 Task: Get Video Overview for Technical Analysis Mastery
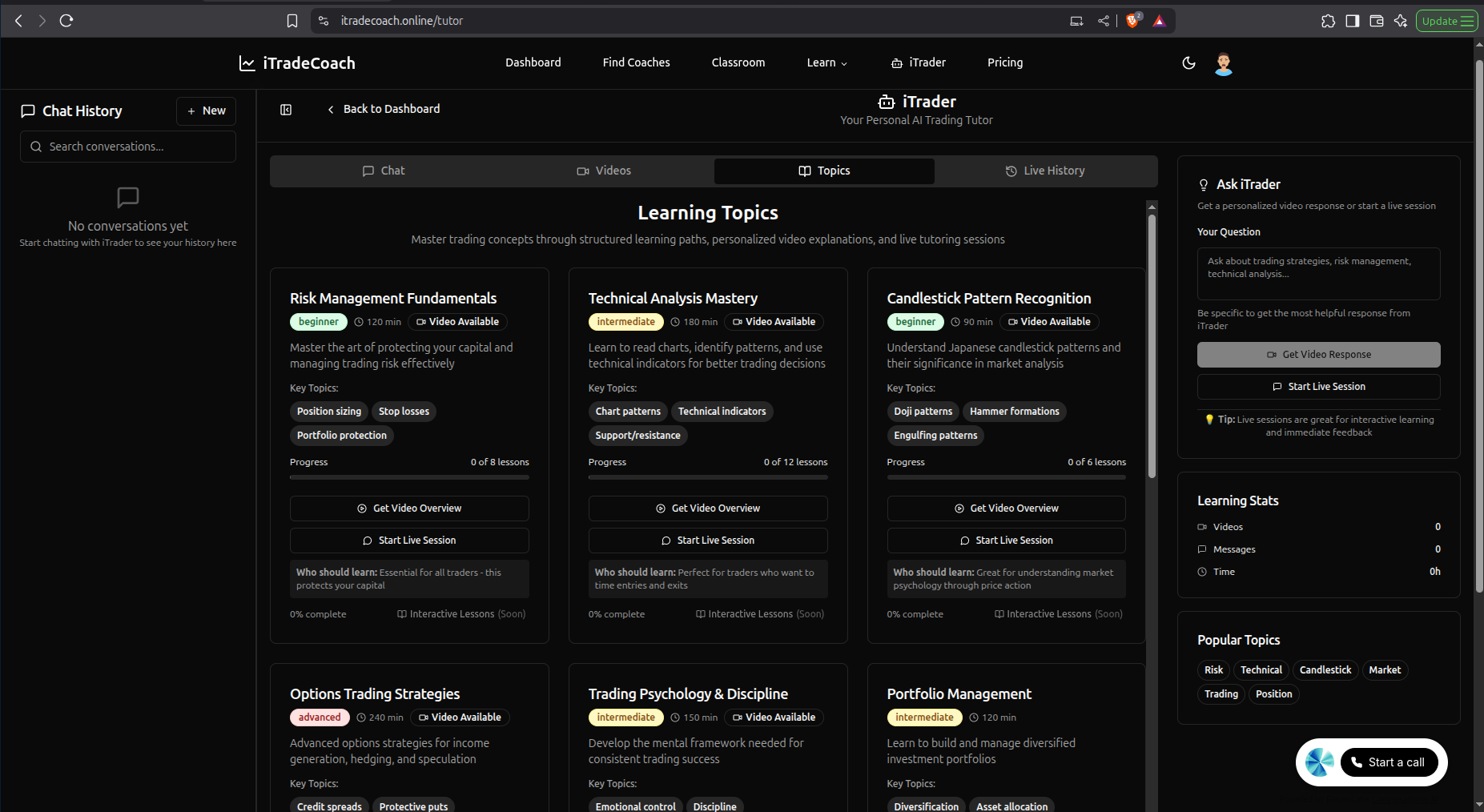[x=708, y=509]
